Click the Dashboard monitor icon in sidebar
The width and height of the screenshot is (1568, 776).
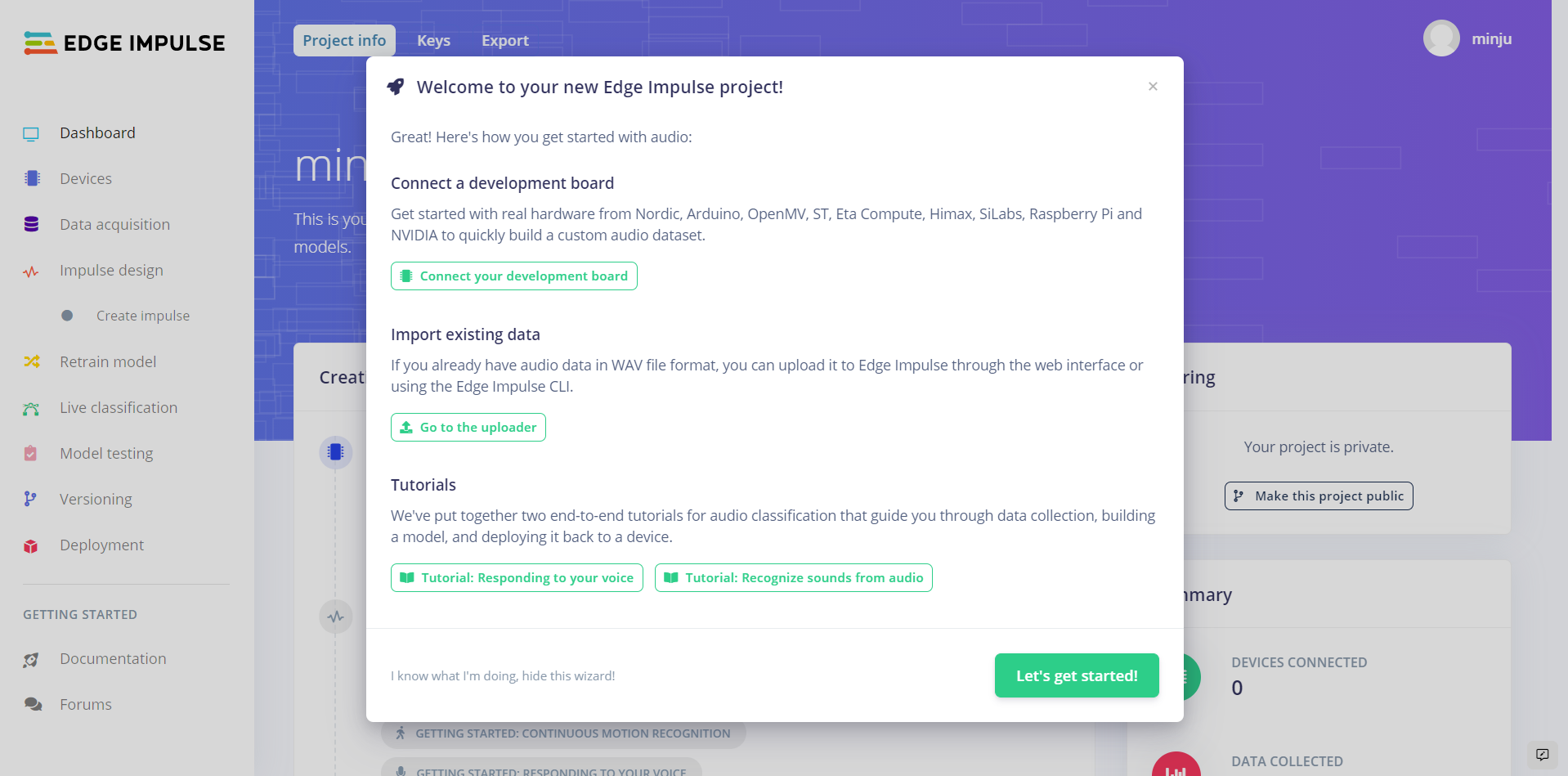31,133
